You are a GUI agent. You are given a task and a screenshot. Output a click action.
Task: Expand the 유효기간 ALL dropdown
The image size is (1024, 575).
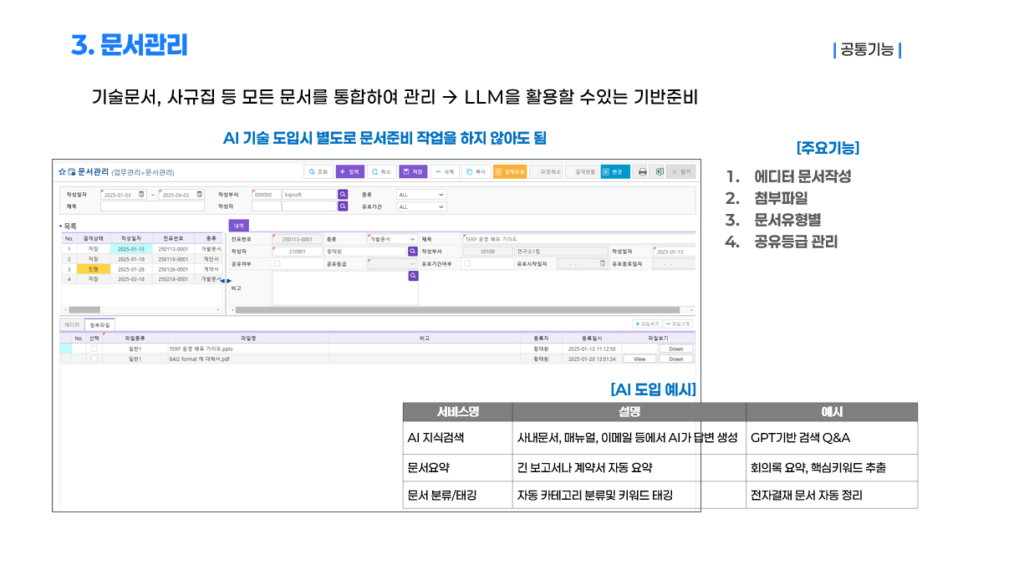point(421,206)
